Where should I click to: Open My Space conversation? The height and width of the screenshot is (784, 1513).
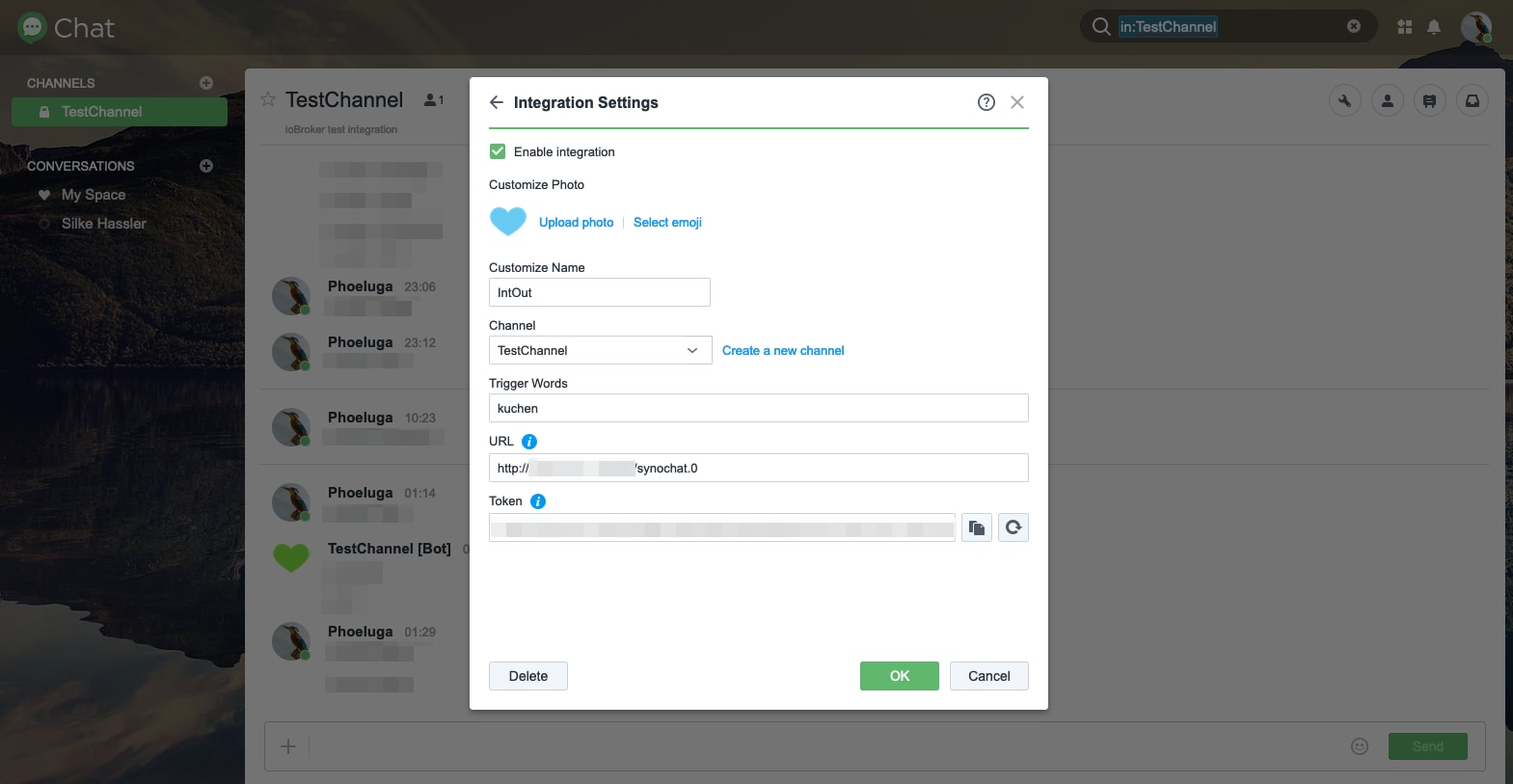tap(94, 195)
